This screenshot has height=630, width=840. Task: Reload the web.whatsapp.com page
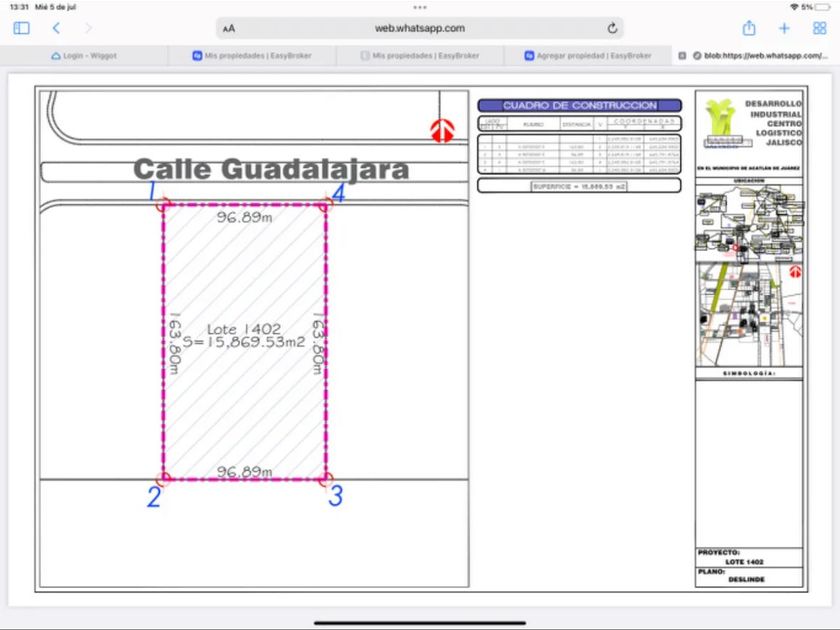coord(611,28)
